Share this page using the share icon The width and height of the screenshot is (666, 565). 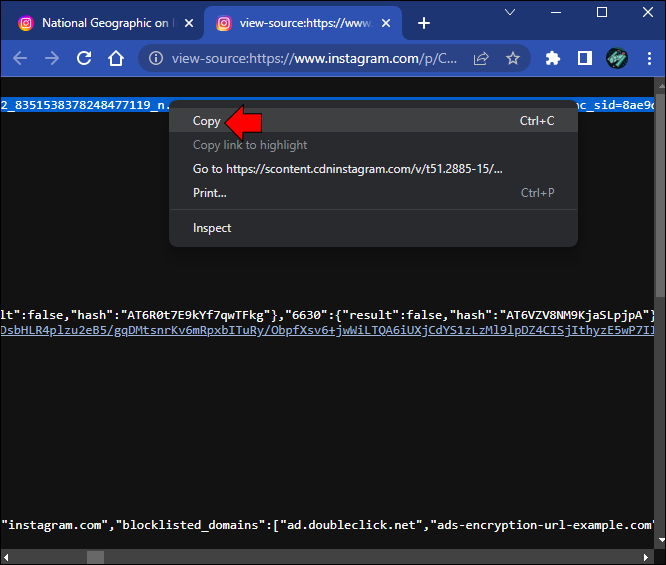coord(481,58)
